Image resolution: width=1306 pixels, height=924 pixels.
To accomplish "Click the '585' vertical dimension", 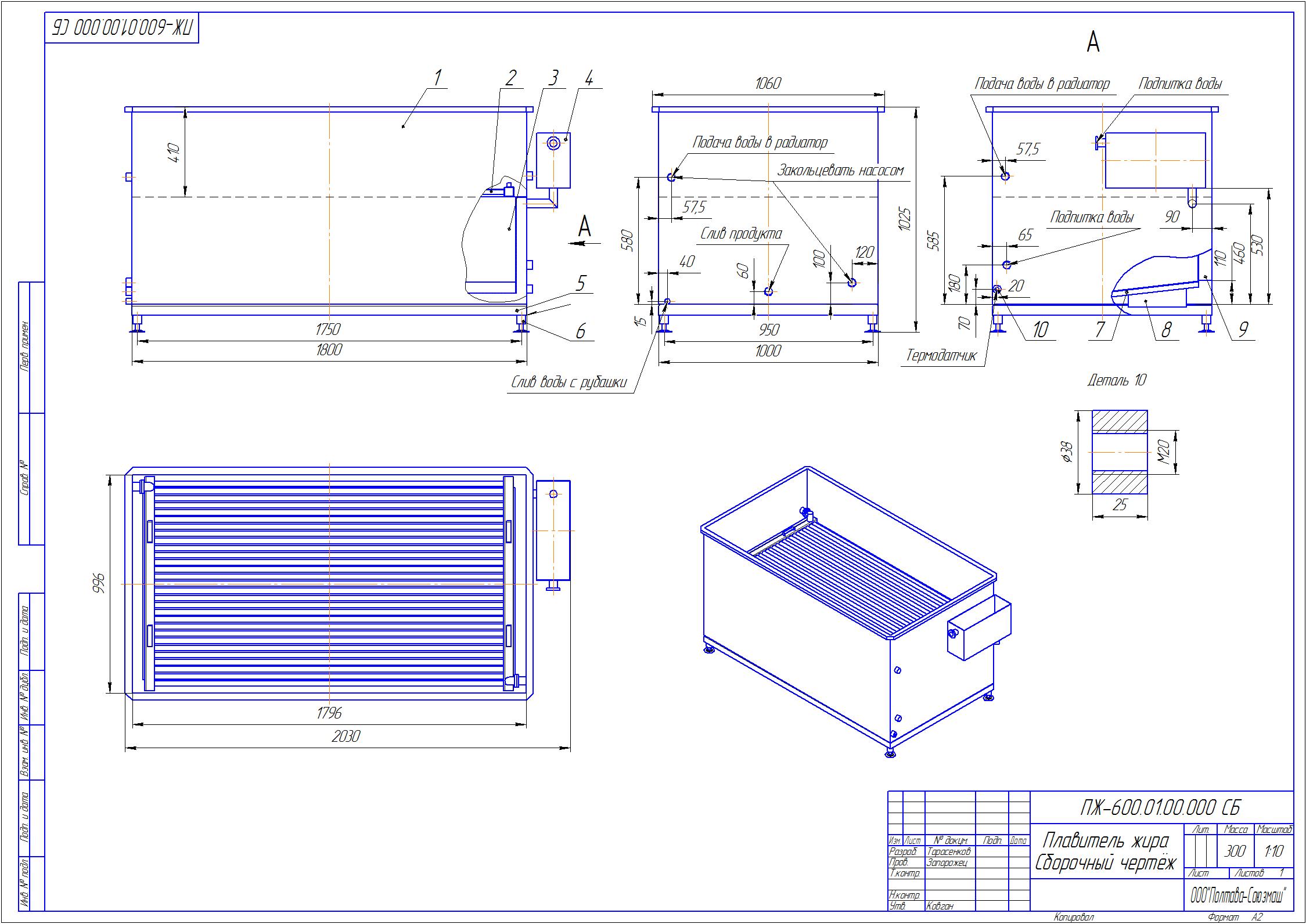I will [x=934, y=241].
